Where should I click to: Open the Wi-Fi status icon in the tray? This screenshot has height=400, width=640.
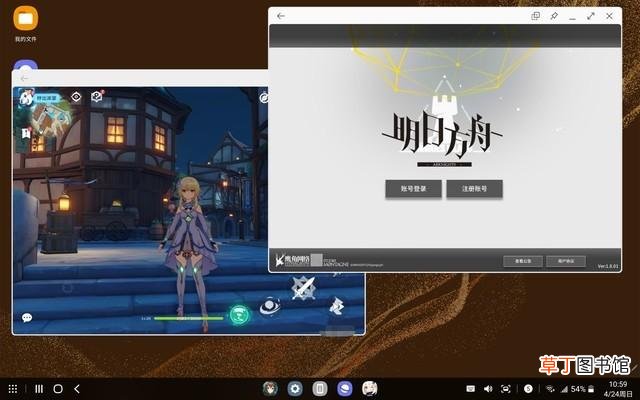click(x=550, y=389)
